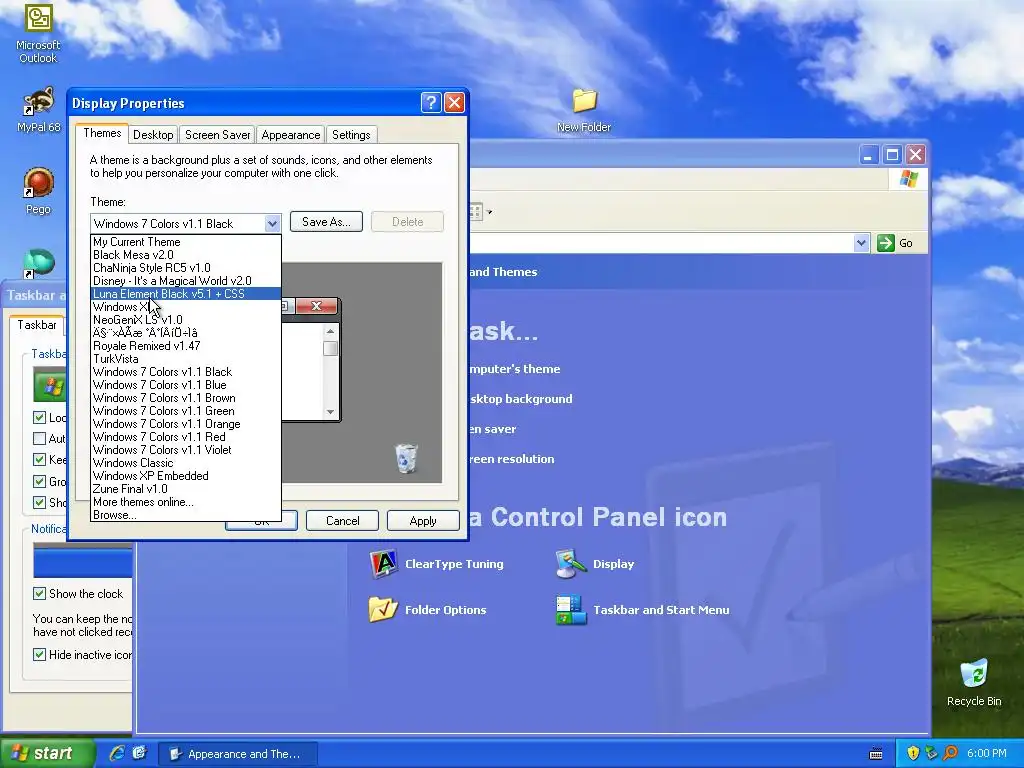1024x768 pixels.
Task: Choose ChaNinja Style RC5 v1.0 theme
Action: point(185,268)
